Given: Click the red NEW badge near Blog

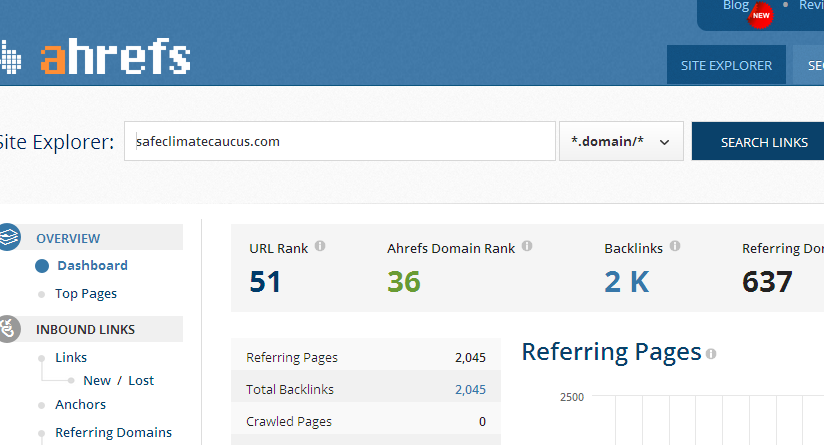Looking at the screenshot, I should [x=760, y=15].
